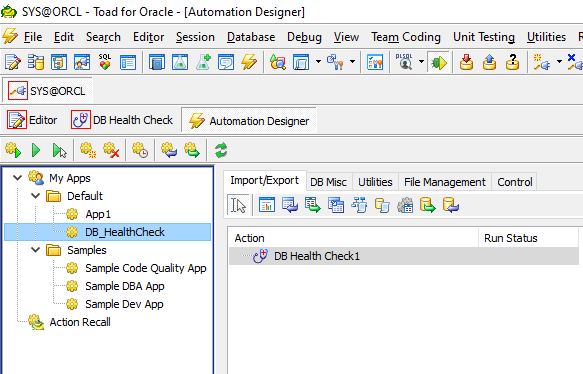The height and width of the screenshot is (374, 583).
Task: Open the Editor from the main toolbar pencil icon
Action: pyautogui.click(x=13, y=62)
